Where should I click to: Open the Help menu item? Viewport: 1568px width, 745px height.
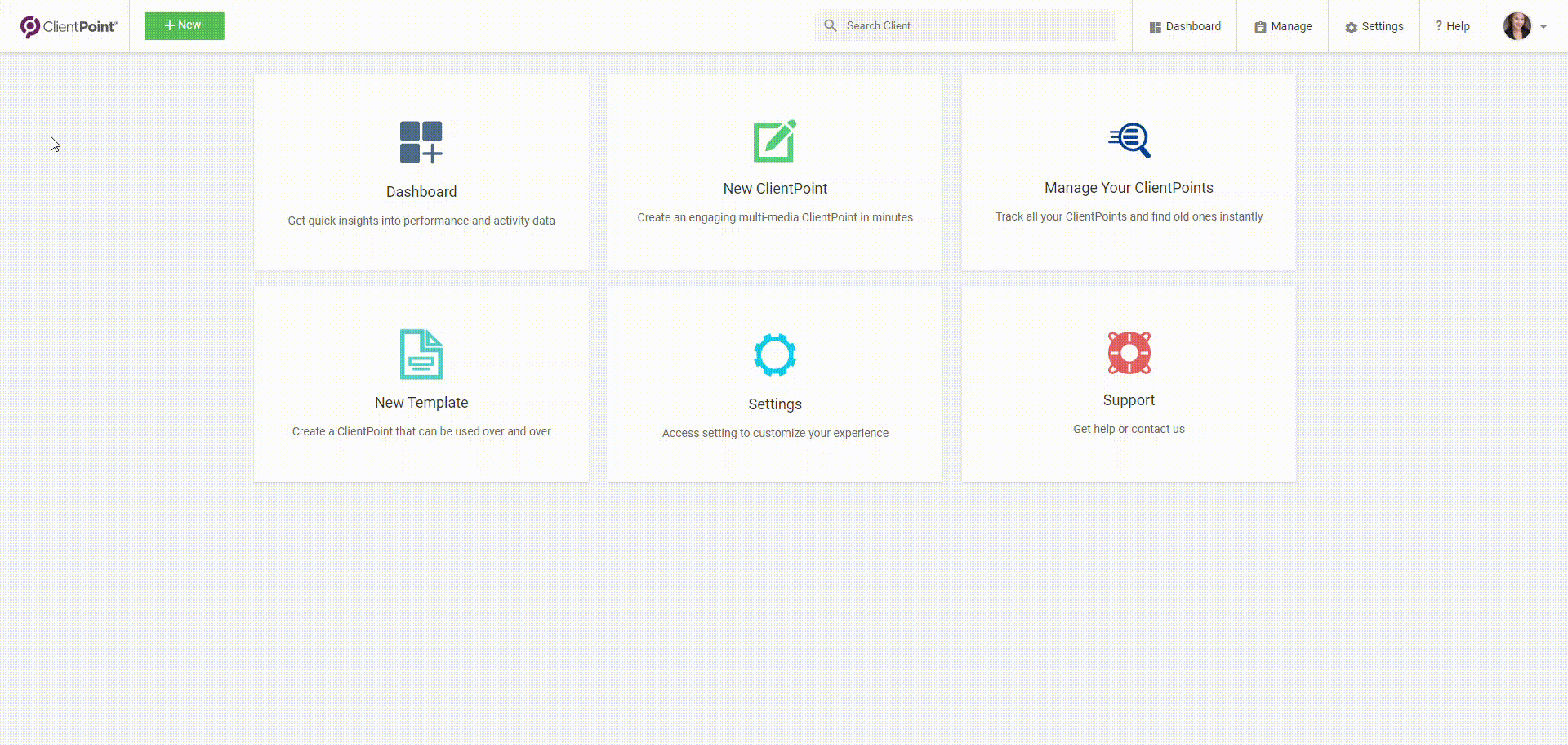coord(1452,26)
